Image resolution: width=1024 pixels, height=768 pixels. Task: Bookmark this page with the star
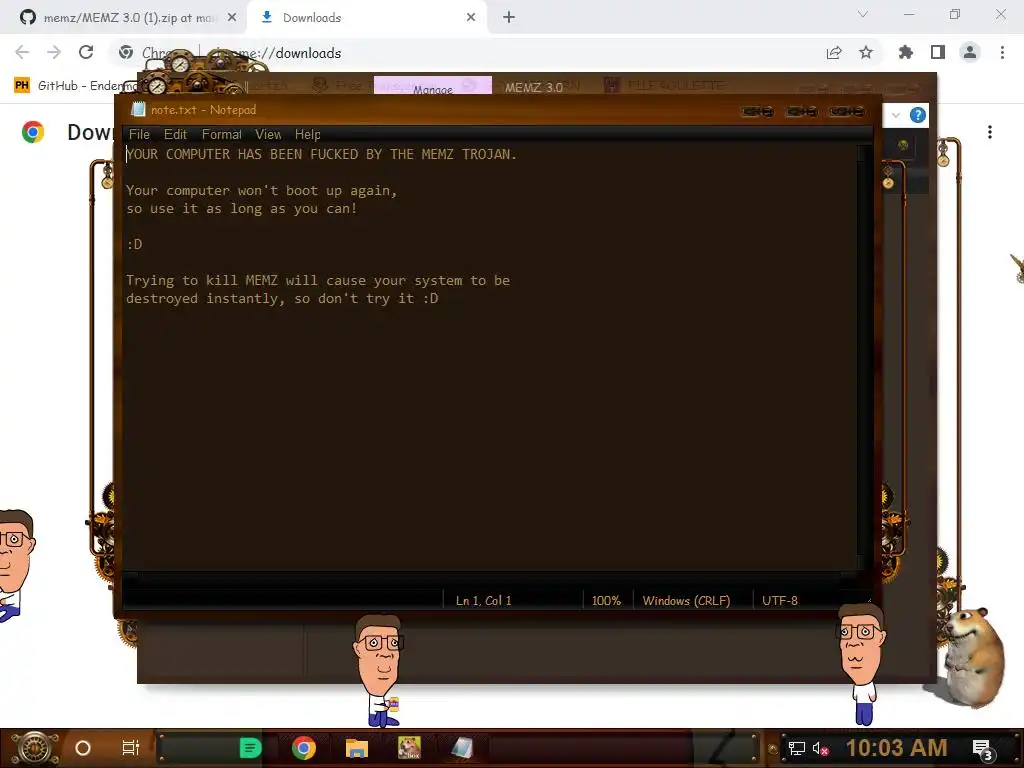coord(866,53)
